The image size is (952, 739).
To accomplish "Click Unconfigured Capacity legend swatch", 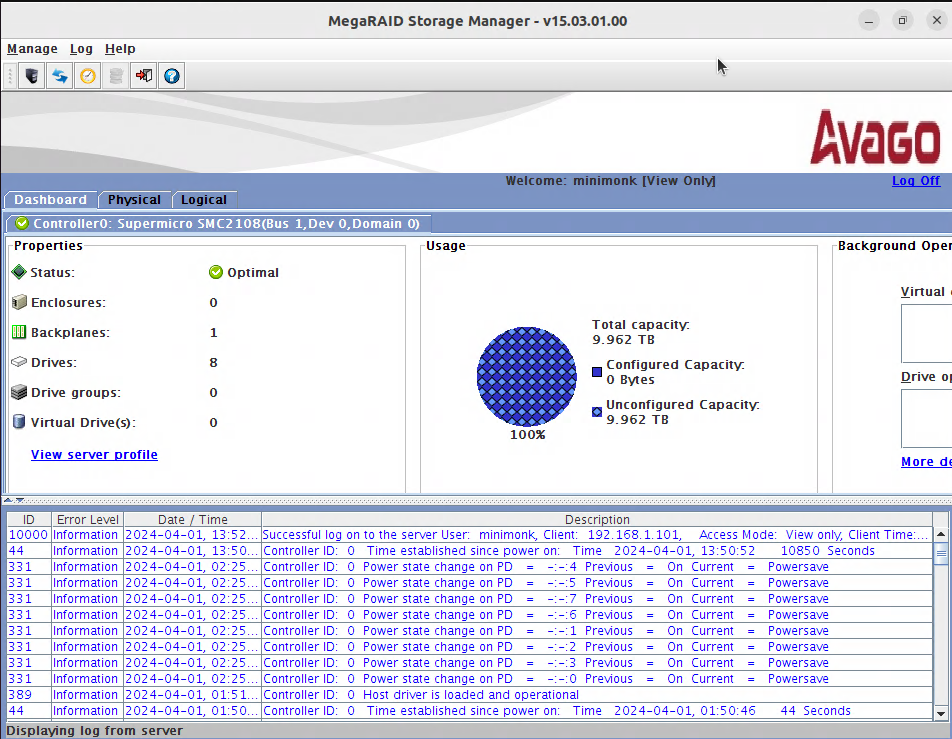I will point(597,412).
